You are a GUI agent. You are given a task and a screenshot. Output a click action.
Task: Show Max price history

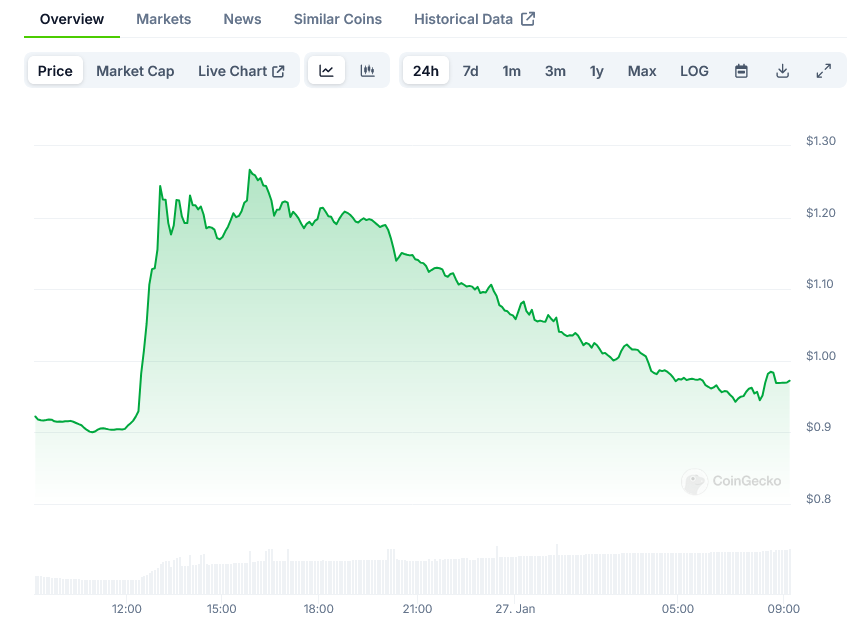(642, 71)
